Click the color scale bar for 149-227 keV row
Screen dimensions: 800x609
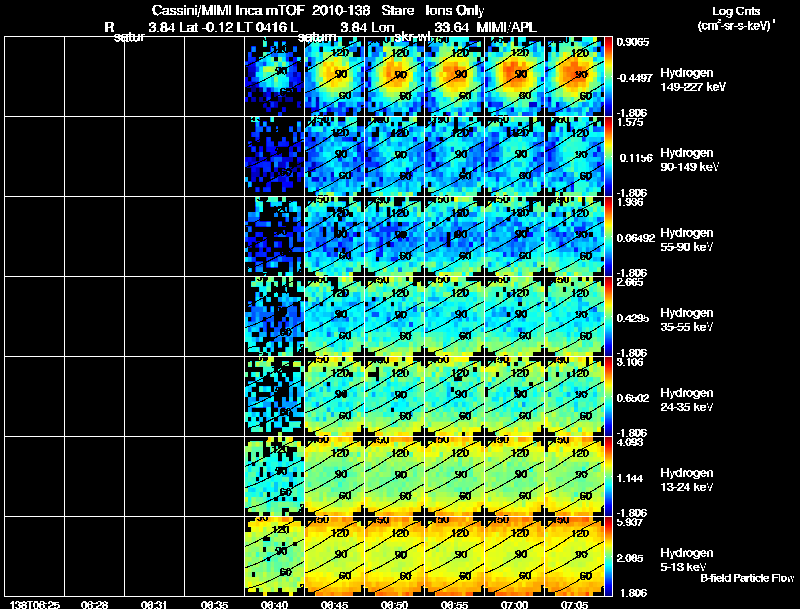tap(608, 77)
